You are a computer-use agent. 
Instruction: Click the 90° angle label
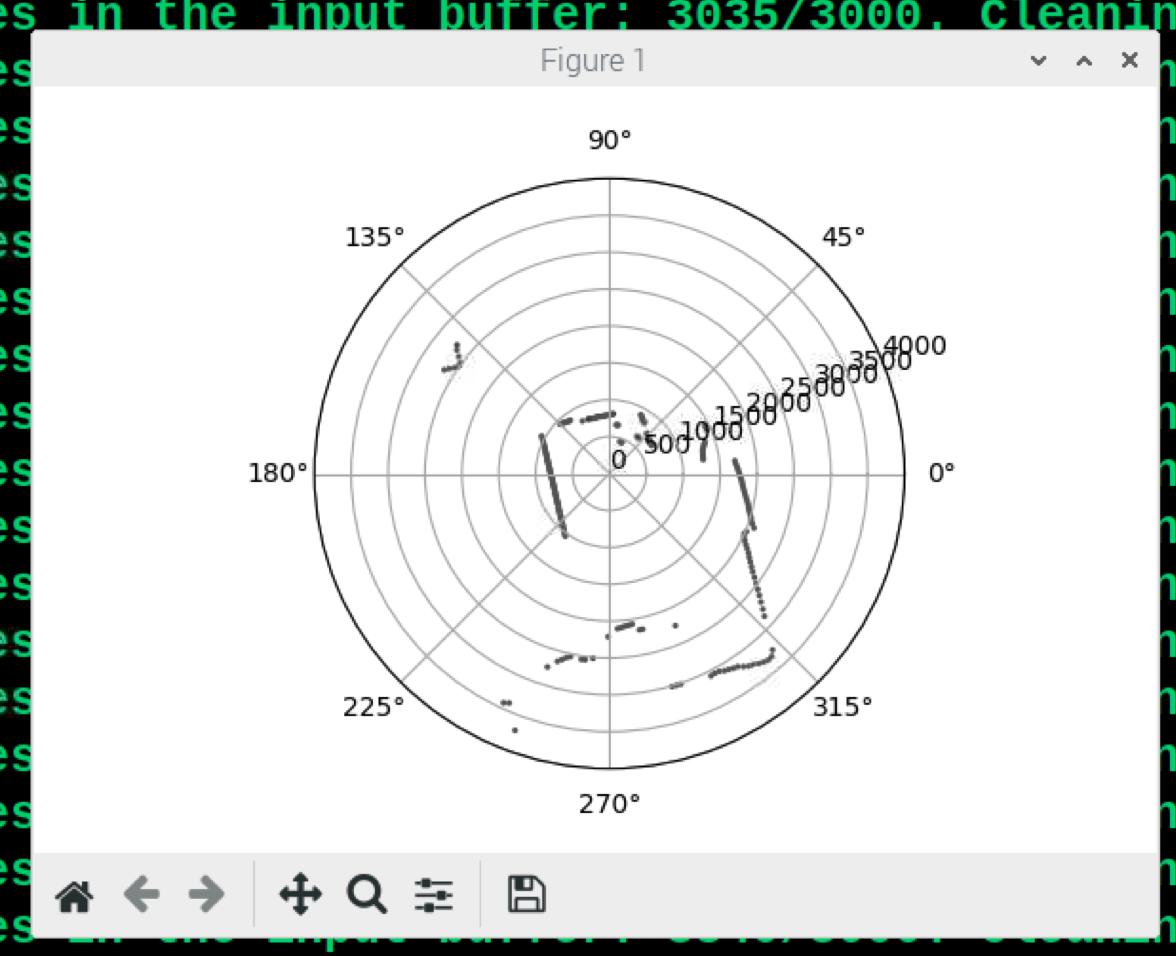[610, 140]
